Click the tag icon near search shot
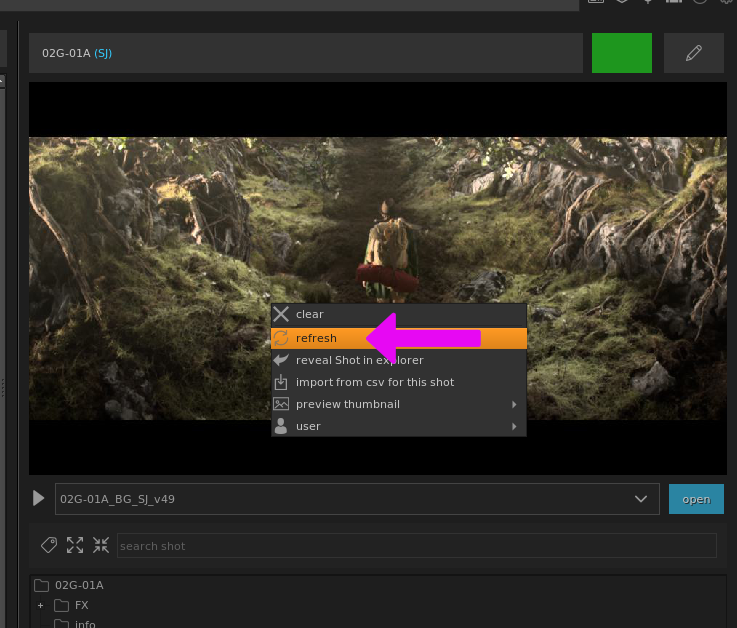 (x=49, y=545)
